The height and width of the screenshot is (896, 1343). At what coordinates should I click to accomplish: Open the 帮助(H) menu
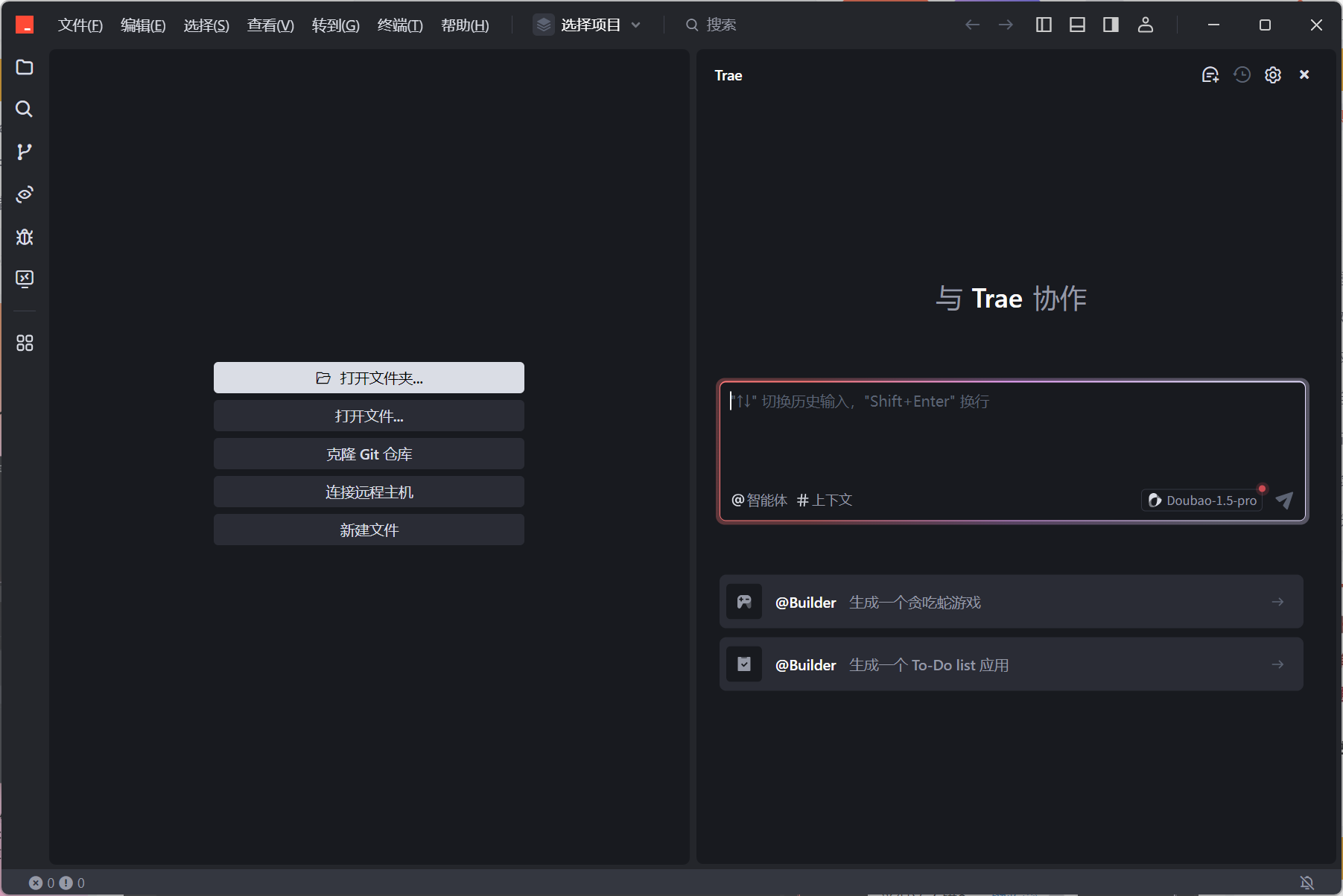click(x=465, y=25)
